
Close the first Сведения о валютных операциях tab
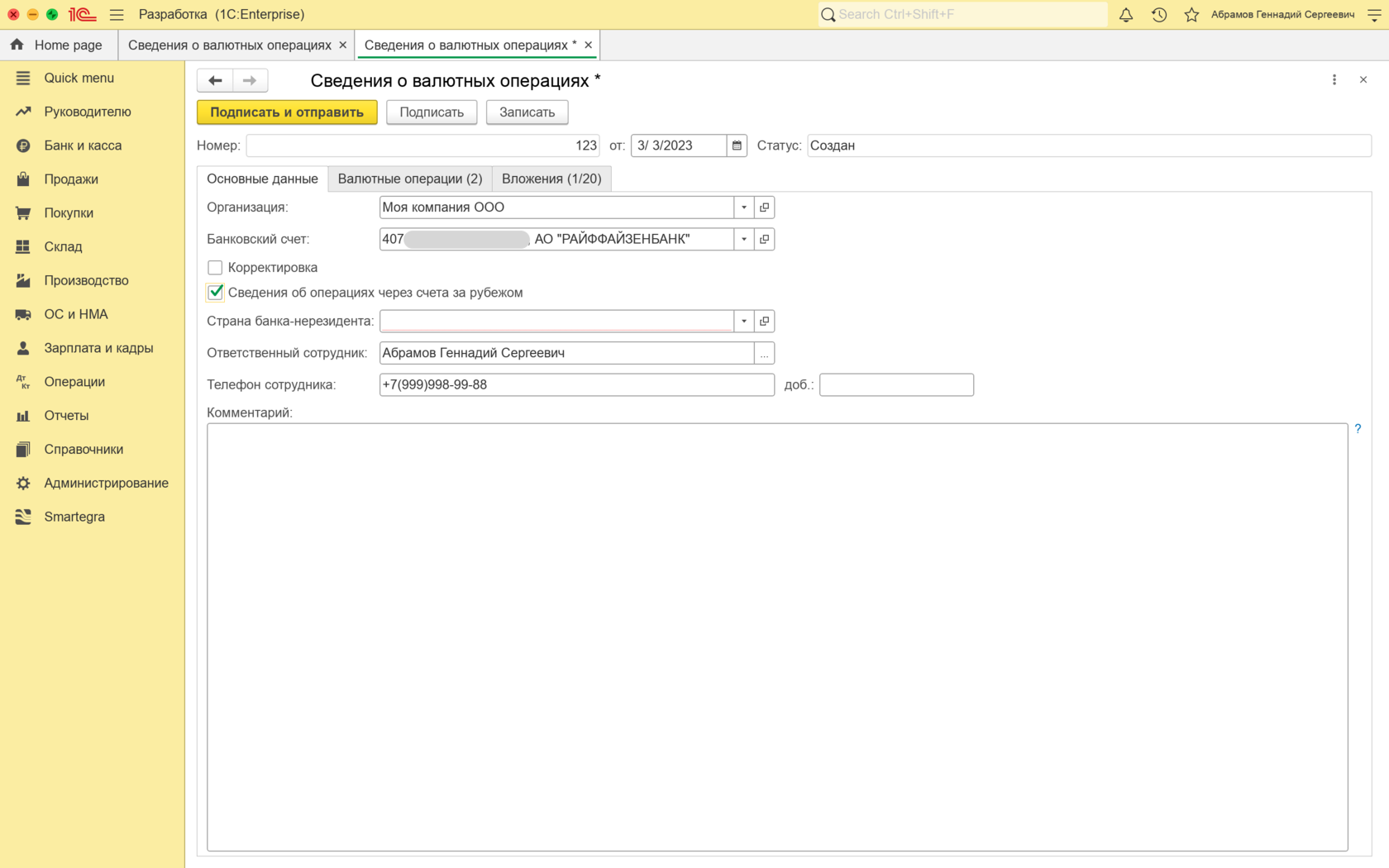(x=342, y=45)
